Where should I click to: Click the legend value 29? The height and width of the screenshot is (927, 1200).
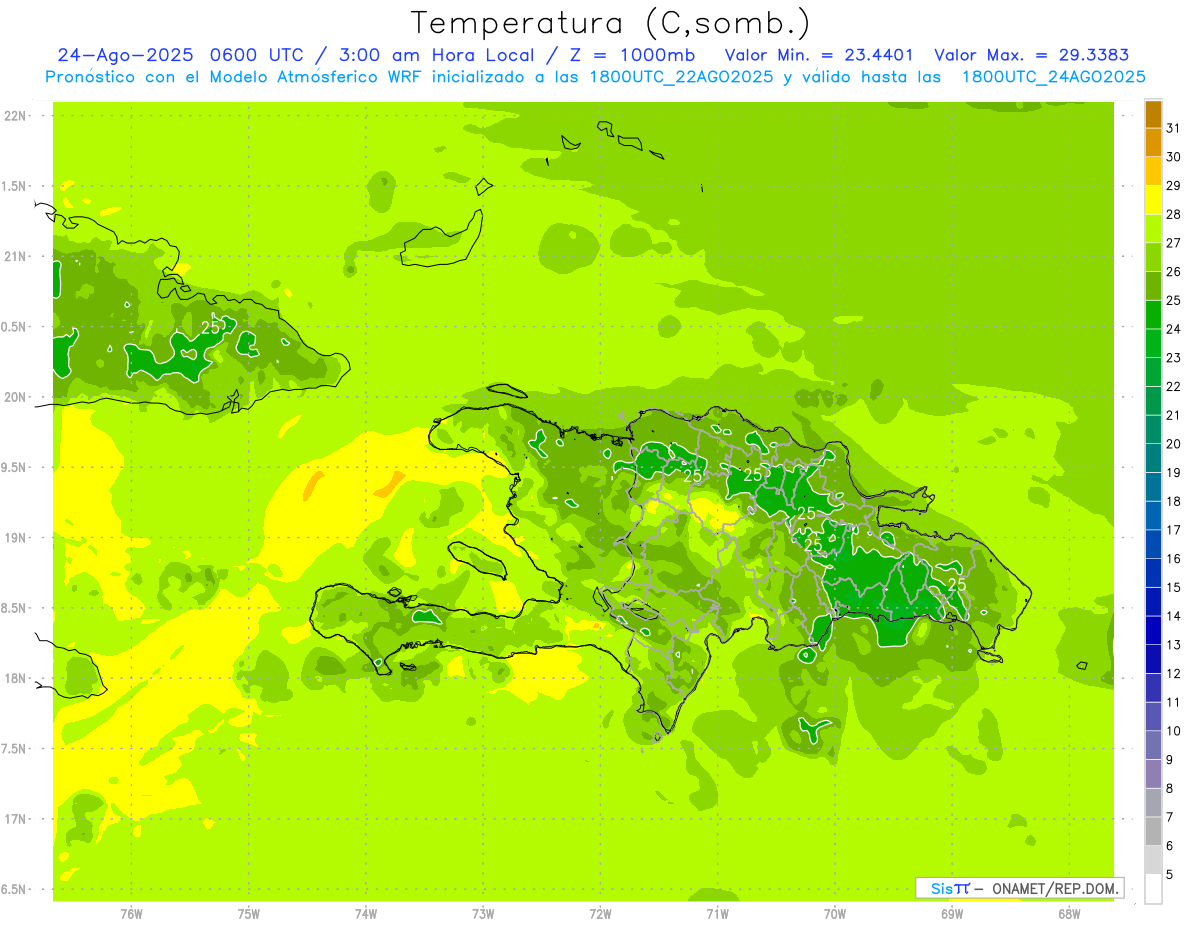[1173, 185]
